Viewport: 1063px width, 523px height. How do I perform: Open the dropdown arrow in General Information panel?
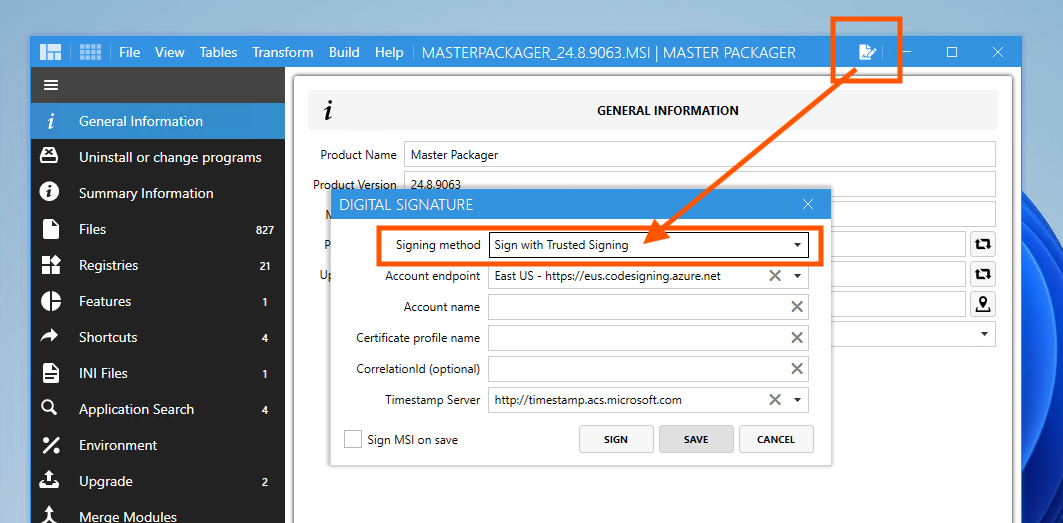click(984, 334)
